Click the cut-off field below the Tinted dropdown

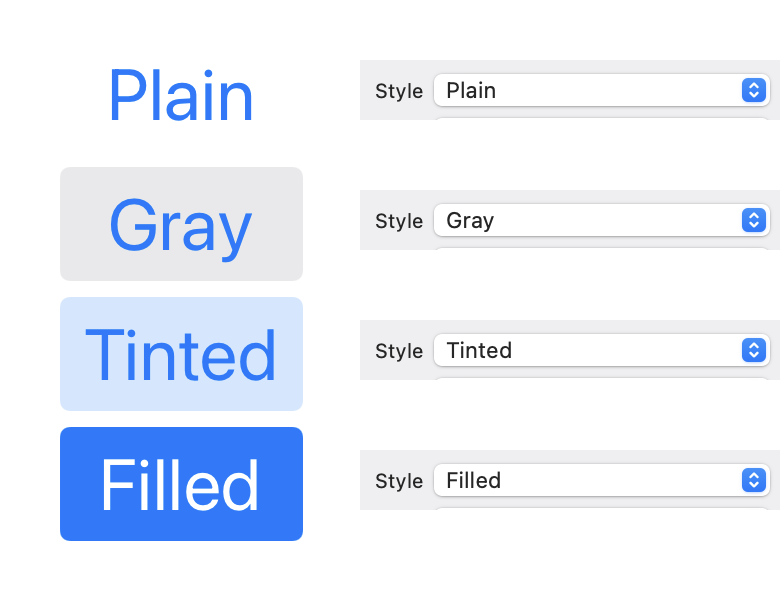pyautogui.click(x=600, y=378)
